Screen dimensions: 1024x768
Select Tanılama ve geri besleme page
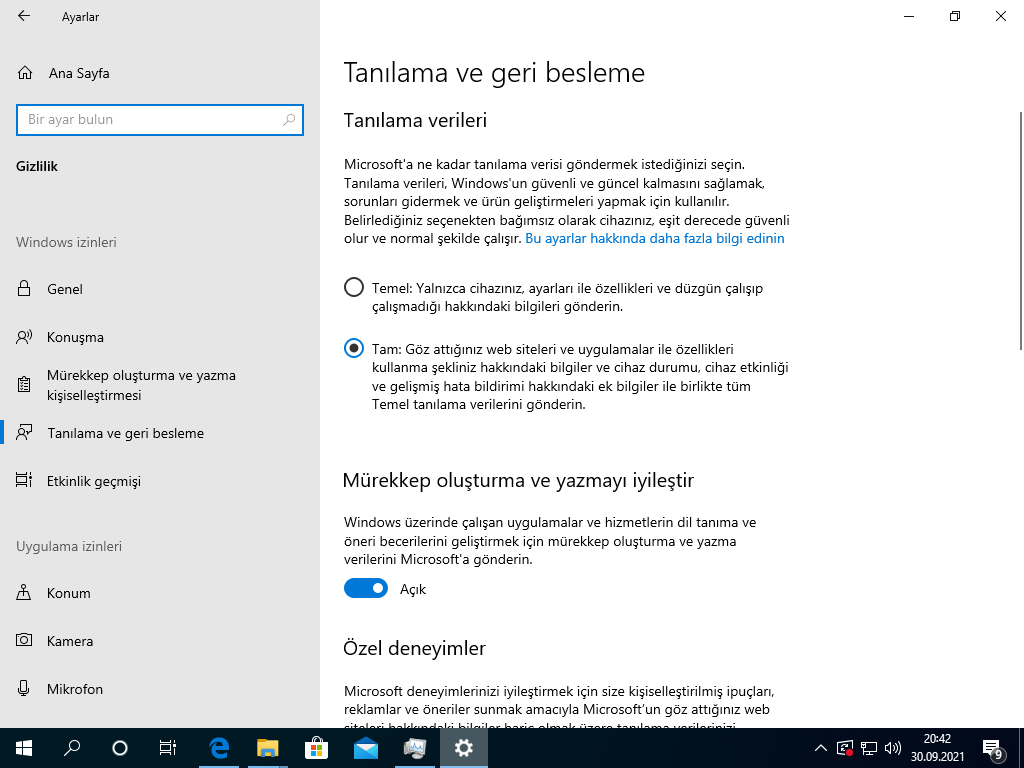click(x=160, y=433)
